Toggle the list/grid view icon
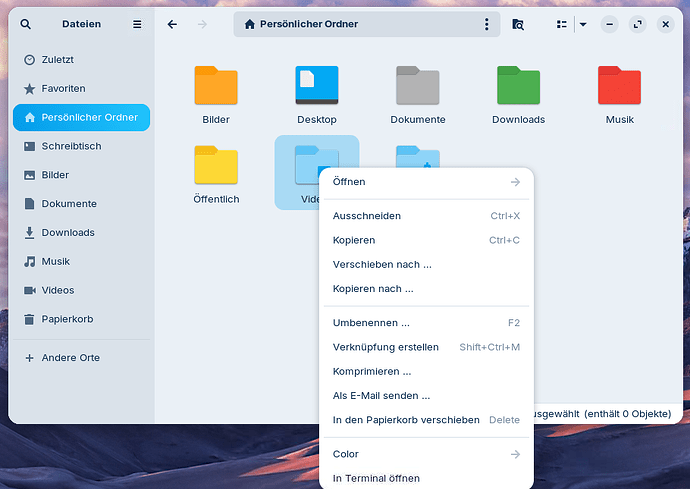This screenshot has height=489, width=690. 562,24
